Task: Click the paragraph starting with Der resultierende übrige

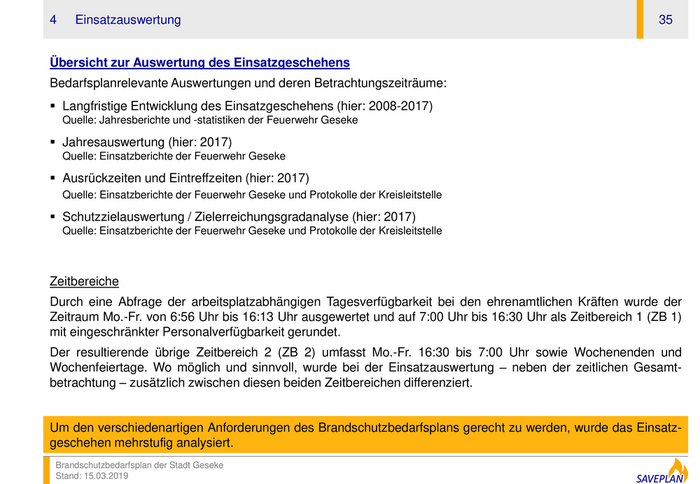Action: point(366,367)
